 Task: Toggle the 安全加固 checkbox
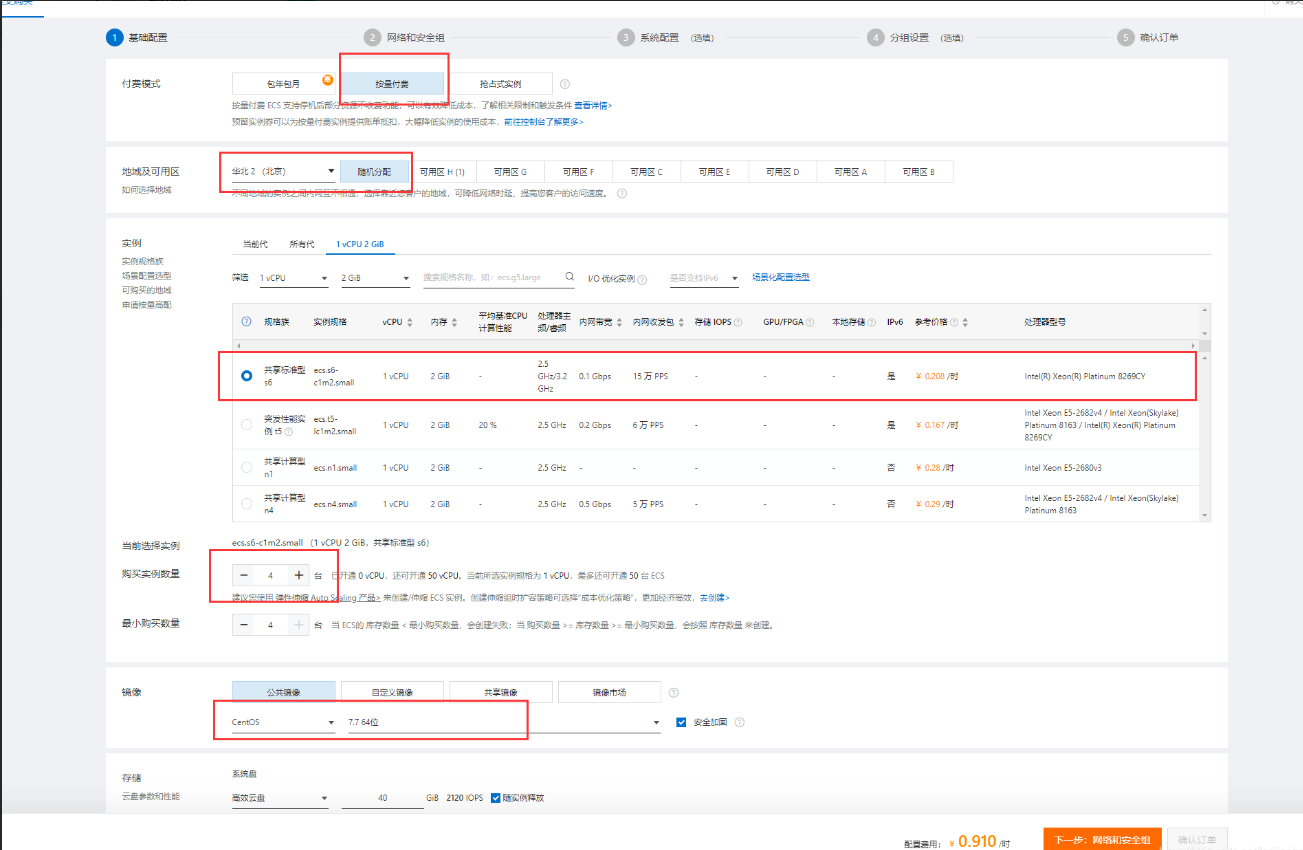pos(681,722)
